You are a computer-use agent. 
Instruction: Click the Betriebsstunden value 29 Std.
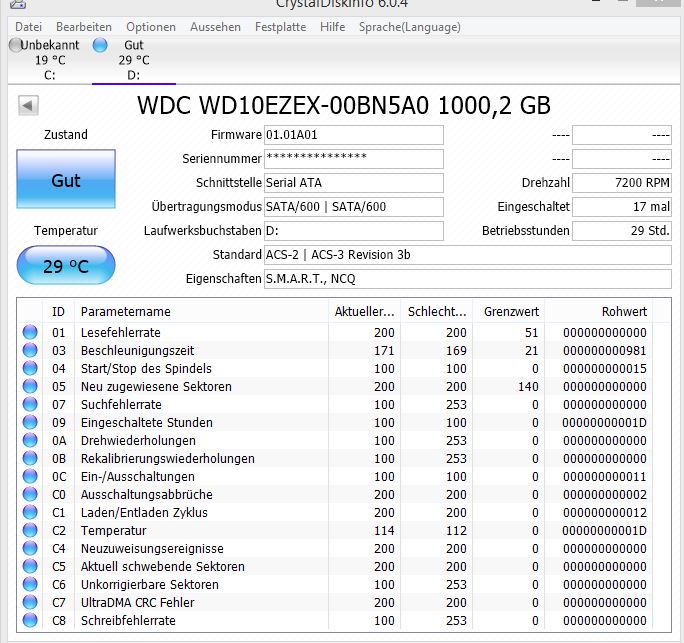point(622,231)
